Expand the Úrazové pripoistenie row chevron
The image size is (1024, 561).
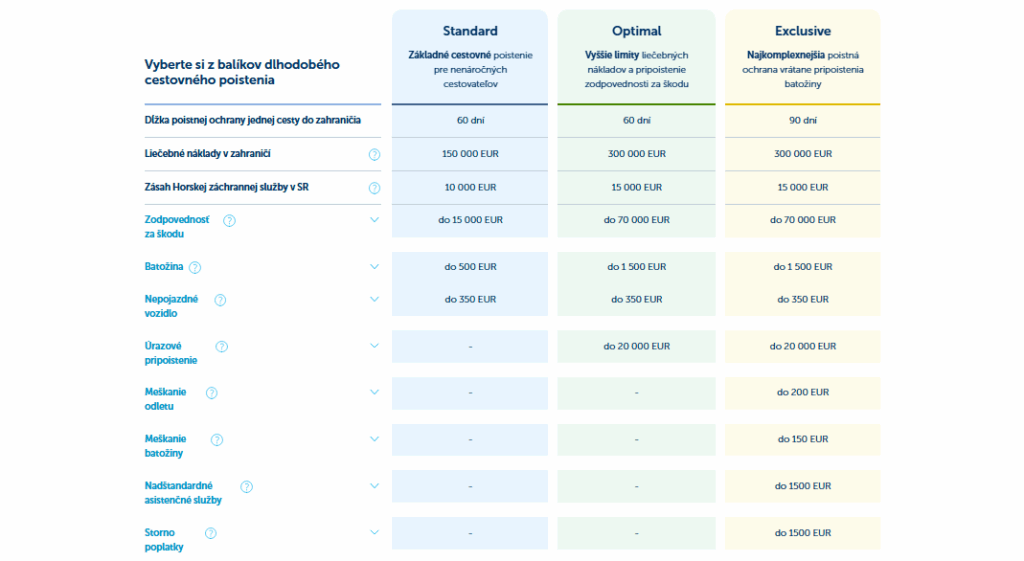(x=375, y=346)
